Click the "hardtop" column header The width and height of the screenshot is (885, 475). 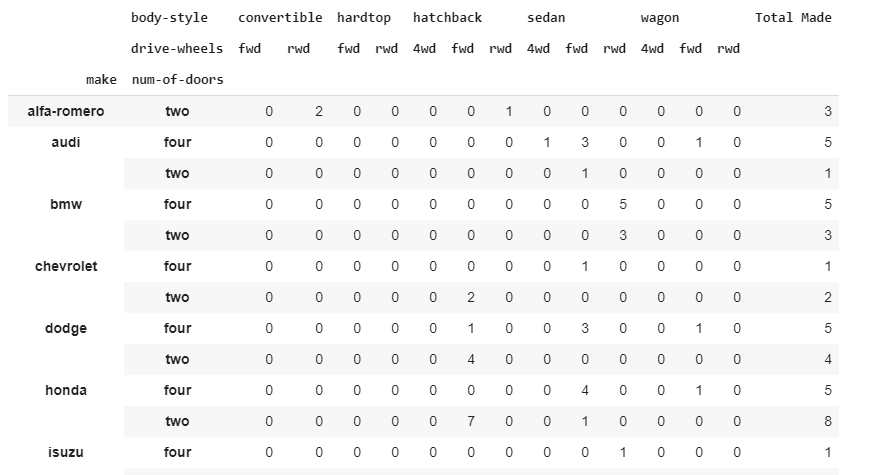367,18
